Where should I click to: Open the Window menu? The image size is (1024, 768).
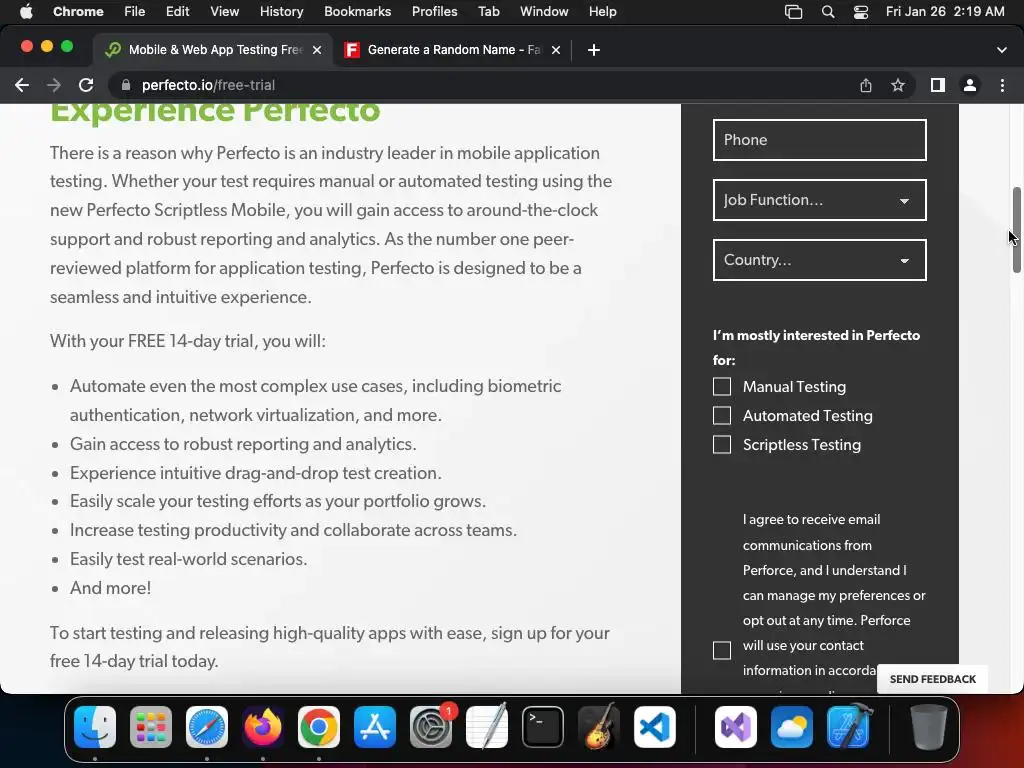544,12
